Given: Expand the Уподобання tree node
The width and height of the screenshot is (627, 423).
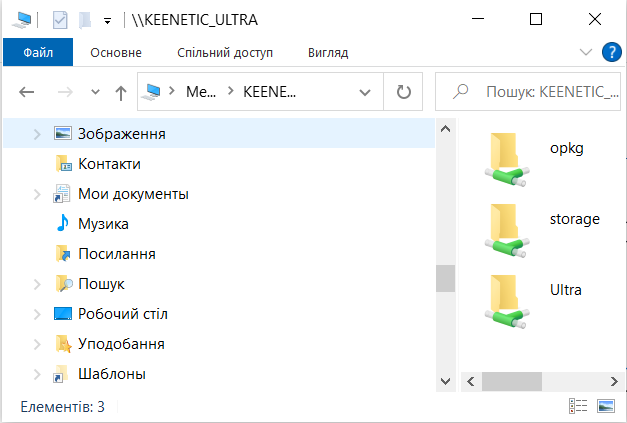Looking at the screenshot, I should pyautogui.click(x=37, y=344).
